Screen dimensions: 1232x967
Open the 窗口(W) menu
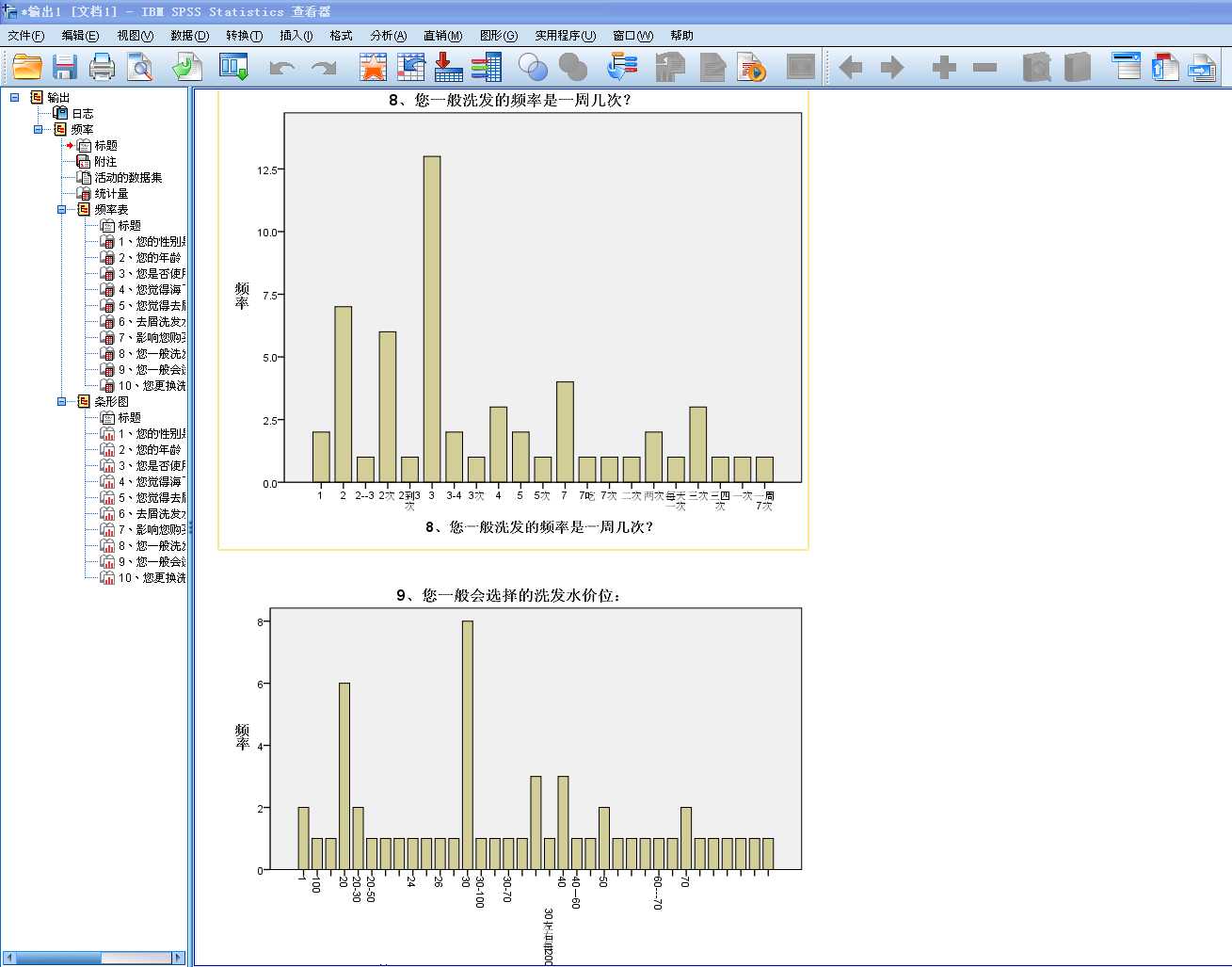tap(632, 36)
